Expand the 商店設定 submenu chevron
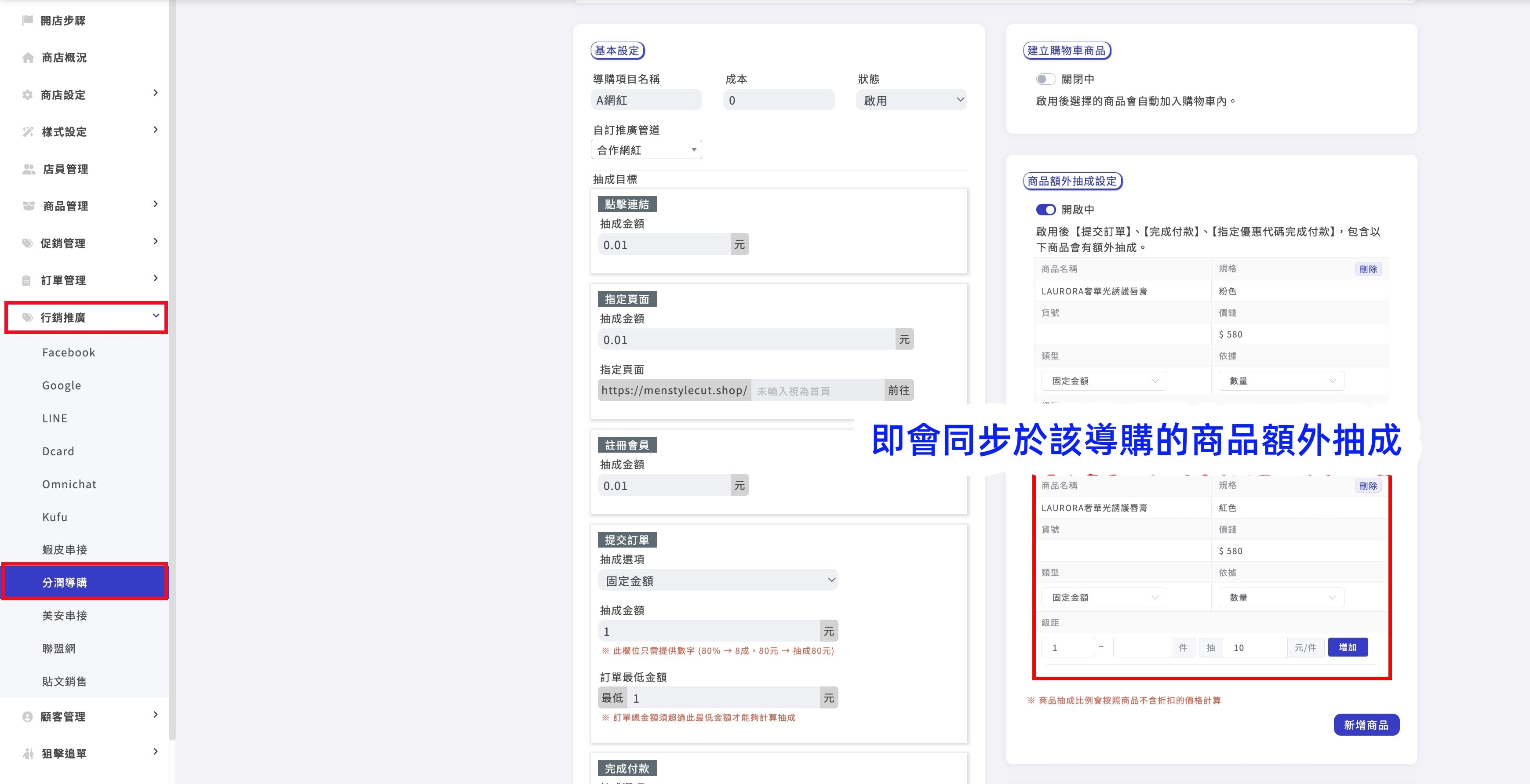This screenshot has height=784, width=1530. click(x=156, y=93)
